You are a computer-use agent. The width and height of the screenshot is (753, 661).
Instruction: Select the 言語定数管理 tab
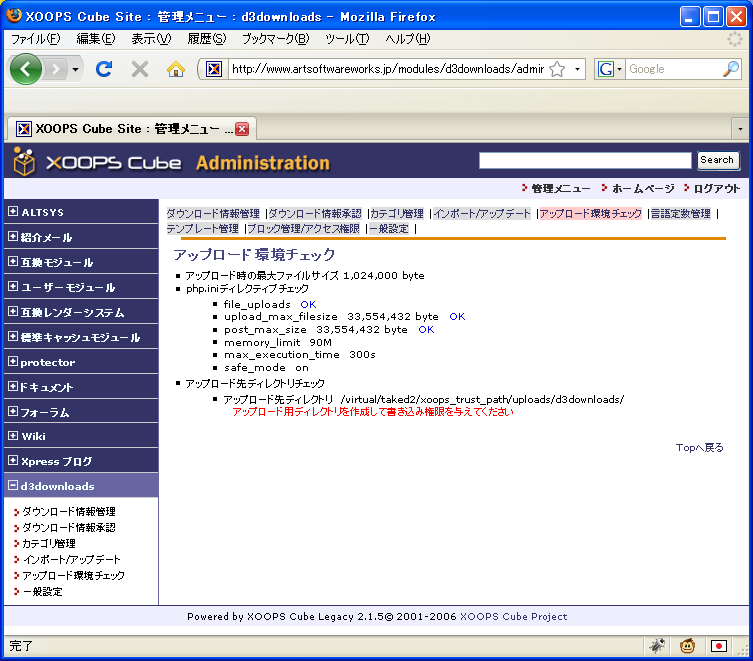680,213
